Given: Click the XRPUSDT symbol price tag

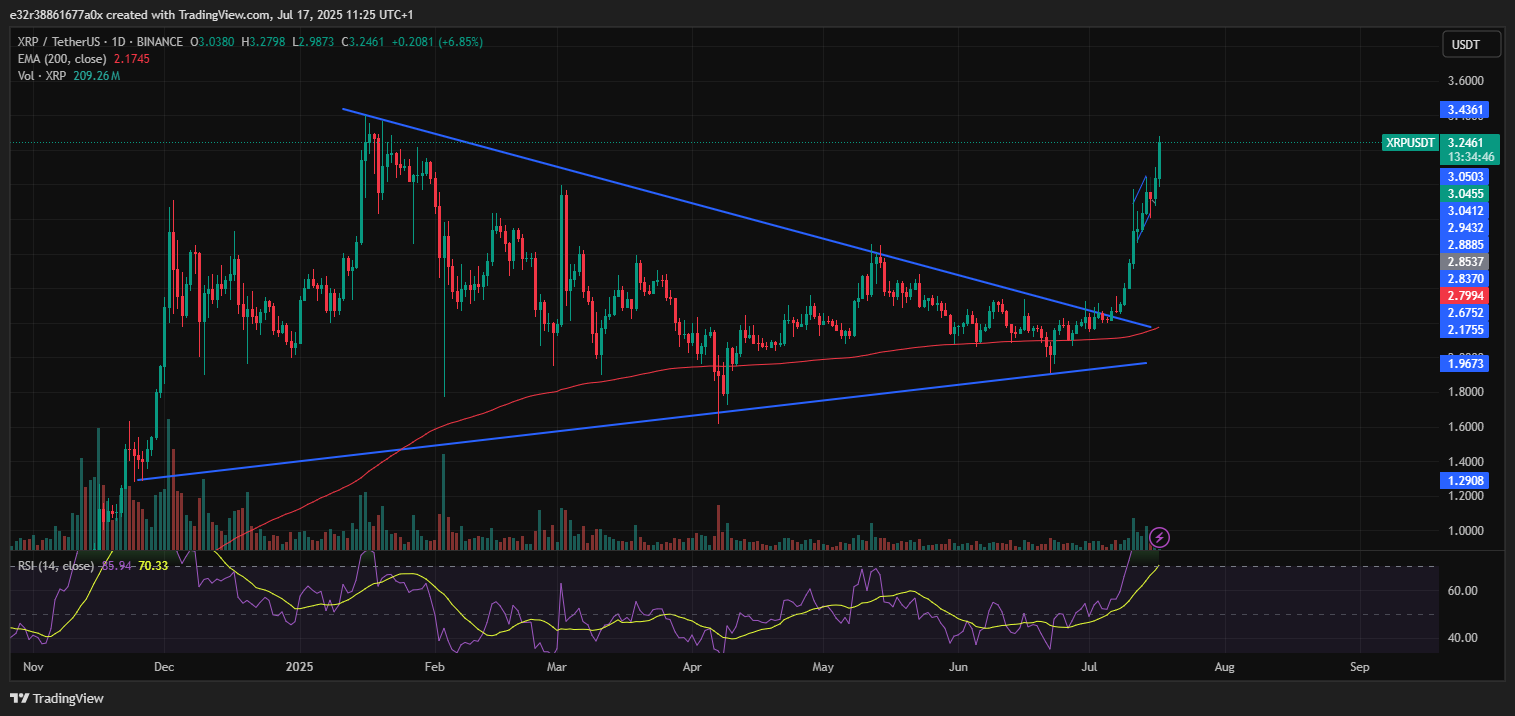Looking at the screenshot, I should tap(1410, 143).
